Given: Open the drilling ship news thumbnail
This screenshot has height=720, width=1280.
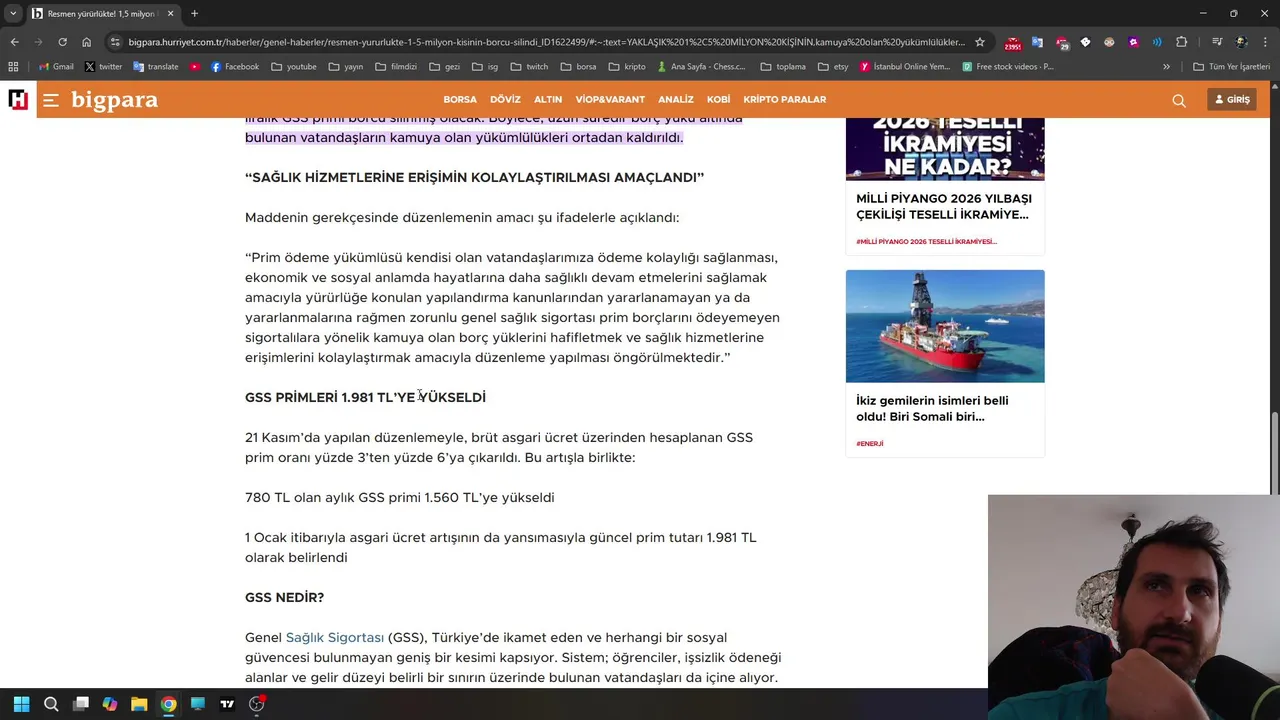Looking at the screenshot, I should coord(945,326).
